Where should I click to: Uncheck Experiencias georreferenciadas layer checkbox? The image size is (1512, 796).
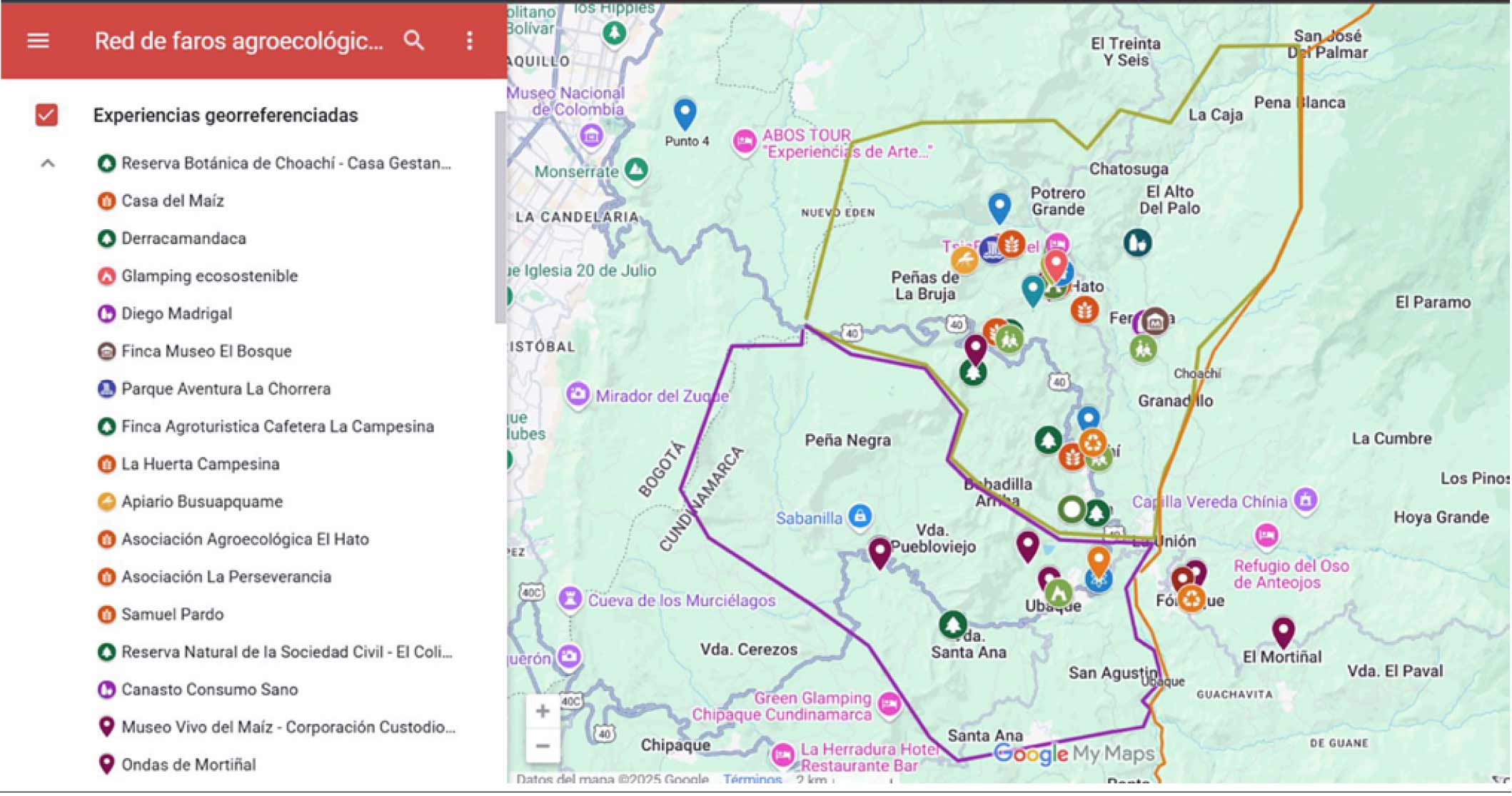pos(46,115)
